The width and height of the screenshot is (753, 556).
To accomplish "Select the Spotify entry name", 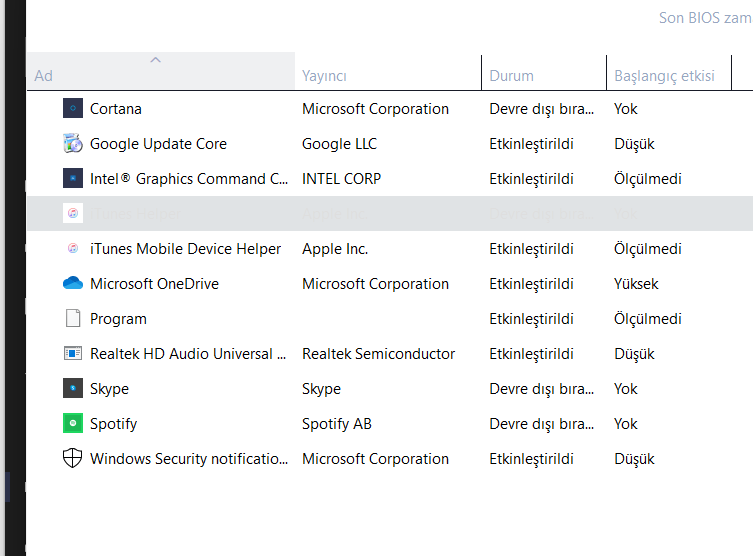I will click(x=113, y=424).
